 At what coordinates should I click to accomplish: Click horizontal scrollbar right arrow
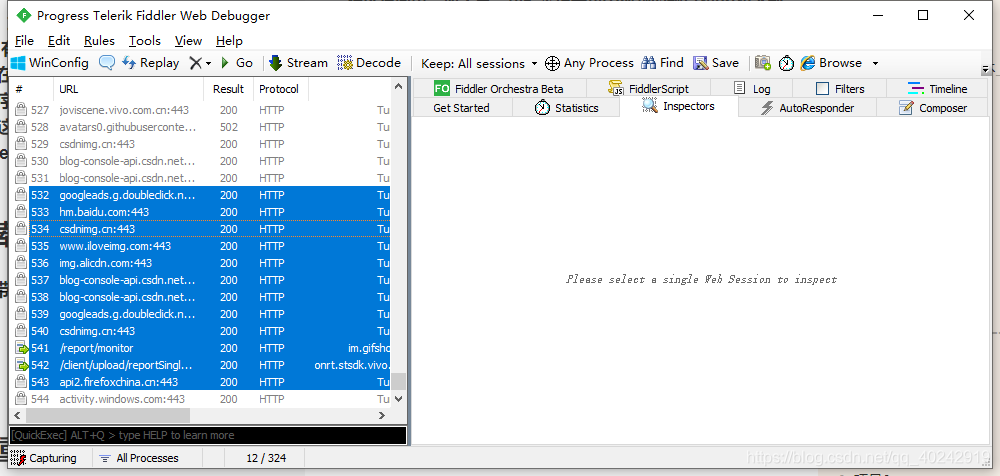382,415
